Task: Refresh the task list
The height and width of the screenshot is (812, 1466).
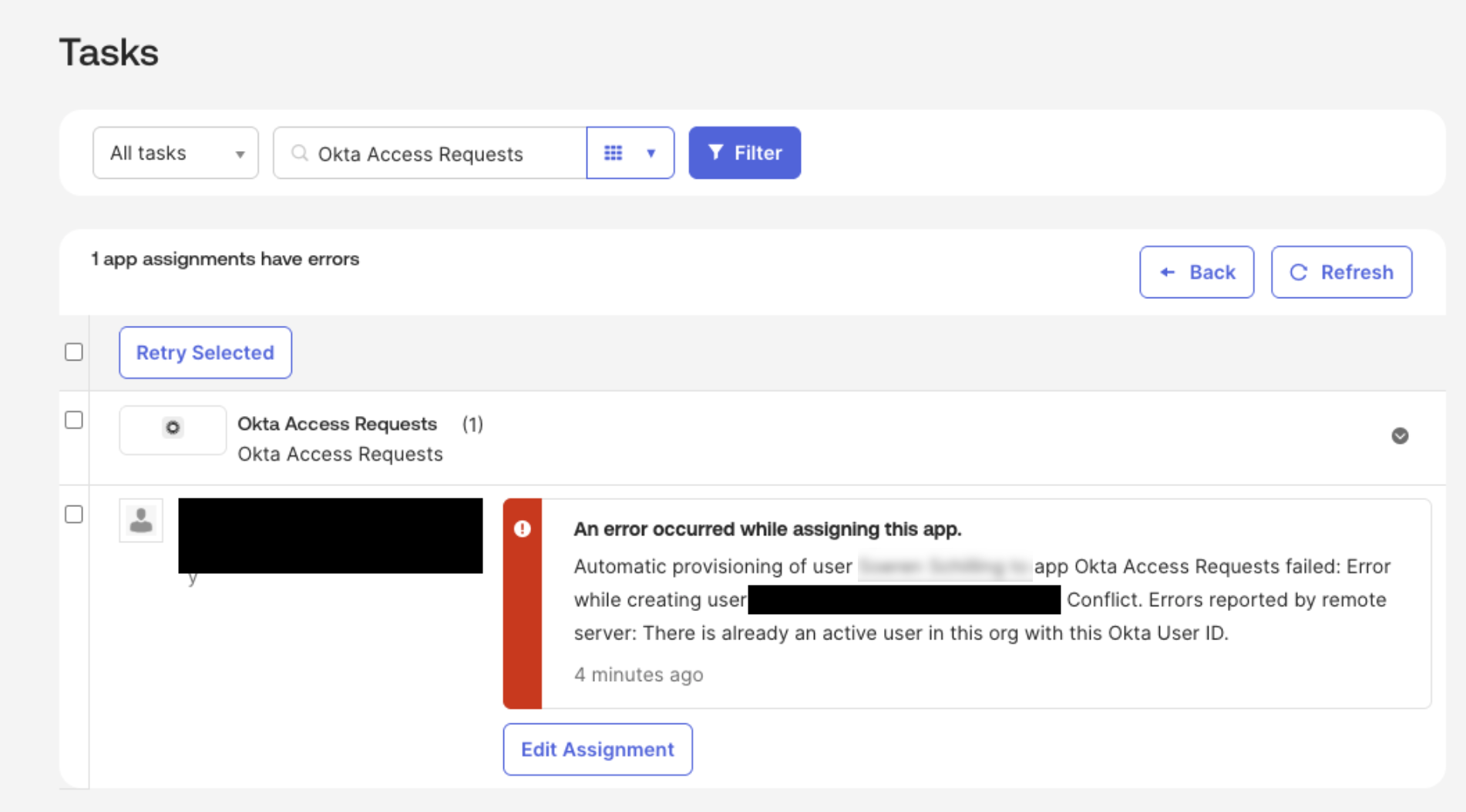Action: pos(1342,272)
